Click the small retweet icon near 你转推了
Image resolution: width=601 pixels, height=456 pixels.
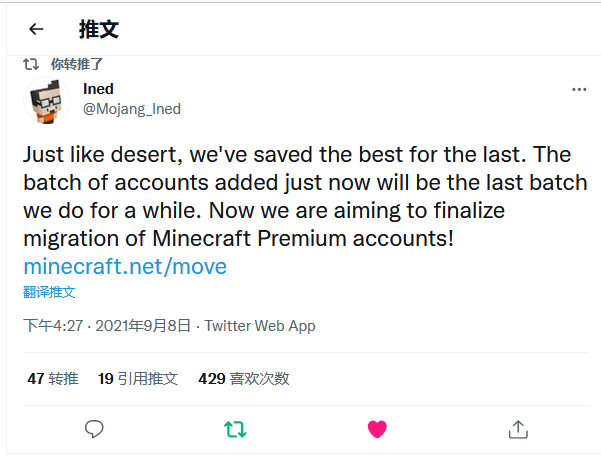[31, 64]
